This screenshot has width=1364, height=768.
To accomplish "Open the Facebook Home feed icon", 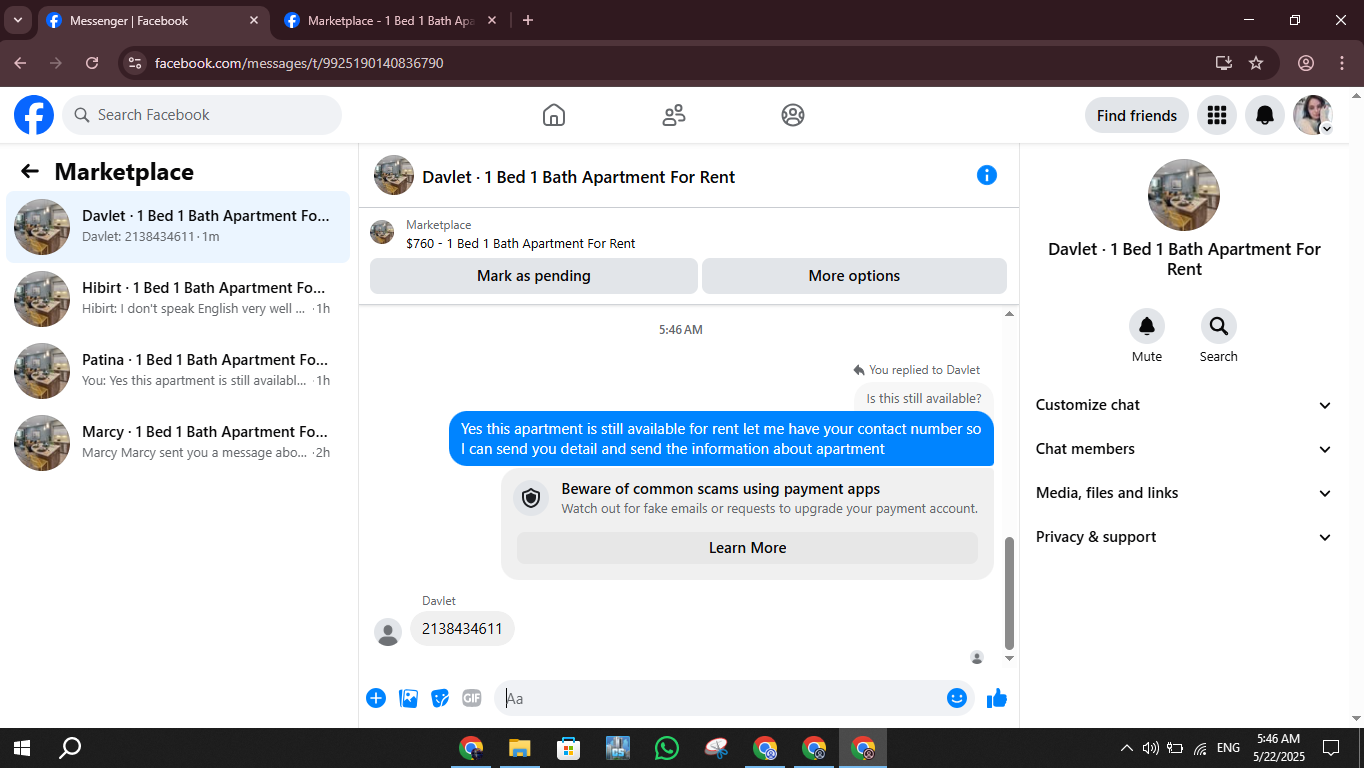I will (x=554, y=115).
